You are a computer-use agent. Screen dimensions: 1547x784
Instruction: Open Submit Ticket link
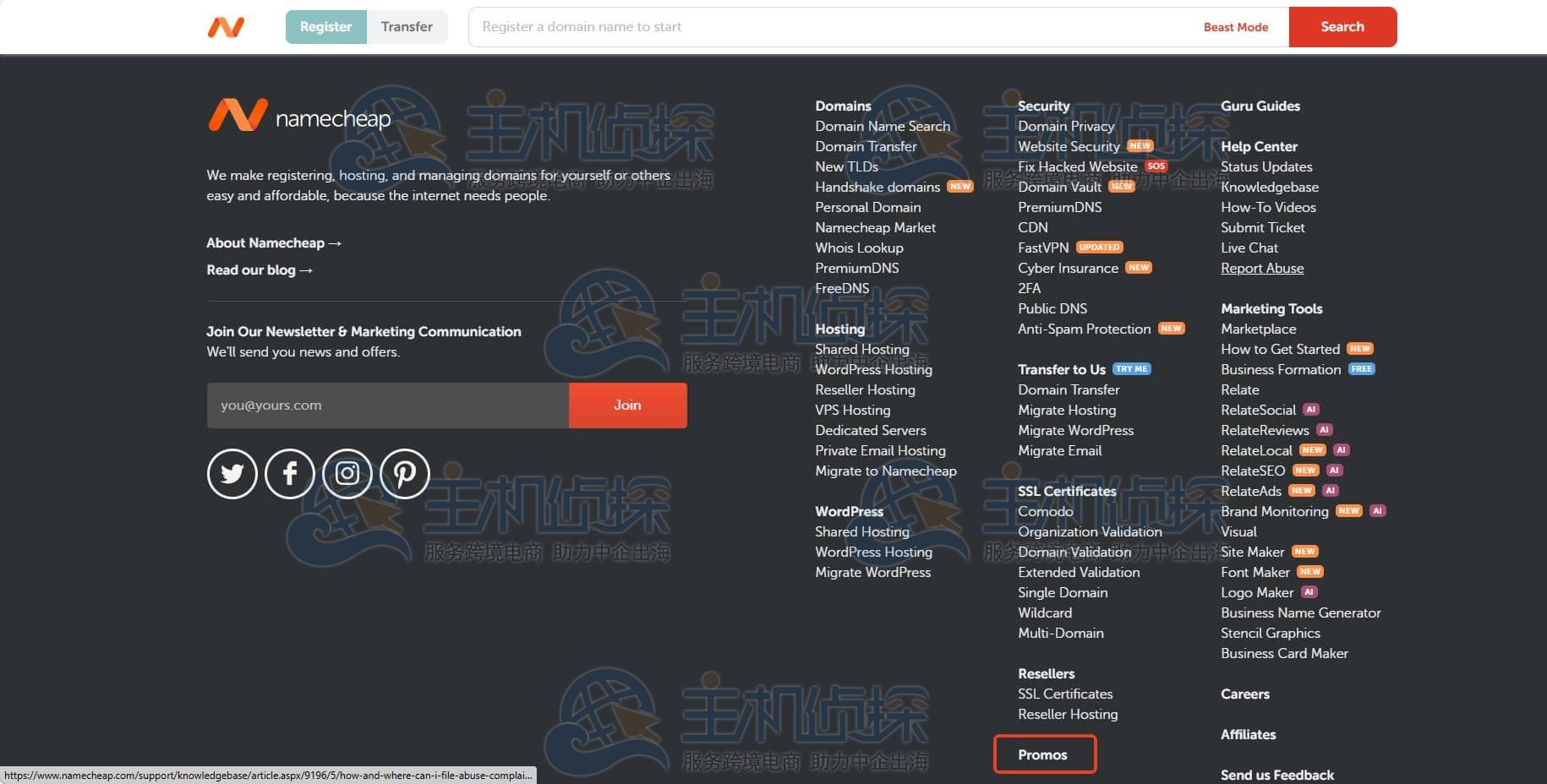click(1263, 228)
